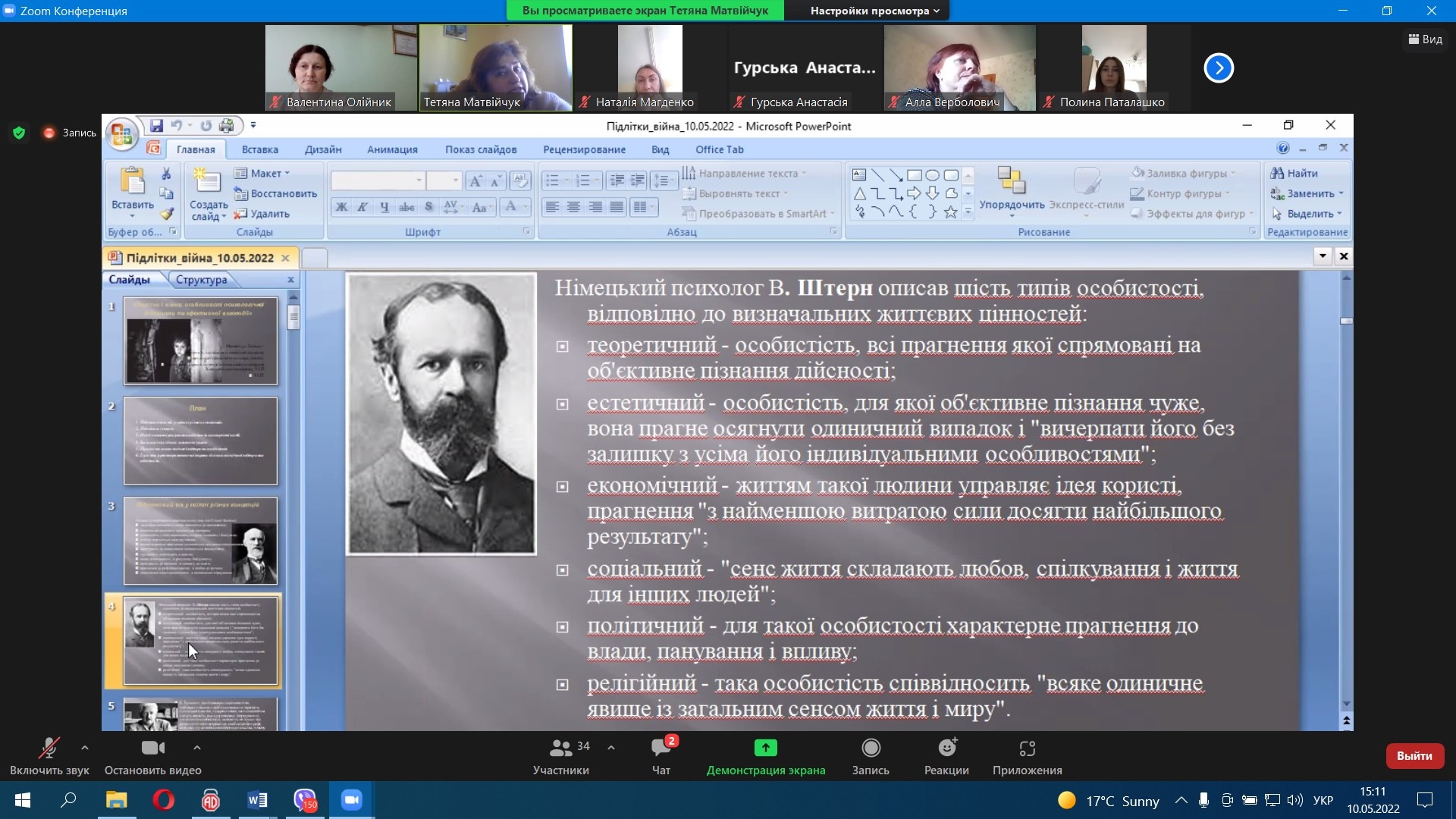This screenshot has height=819, width=1456.
Task: Click the Record circle icon
Action: [x=871, y=748]
